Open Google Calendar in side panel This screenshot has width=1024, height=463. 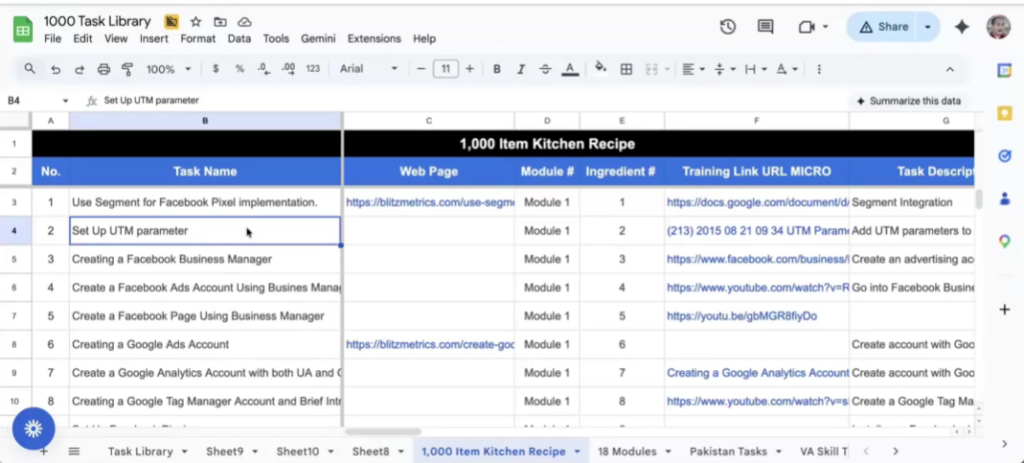[x=1004, y=71]
